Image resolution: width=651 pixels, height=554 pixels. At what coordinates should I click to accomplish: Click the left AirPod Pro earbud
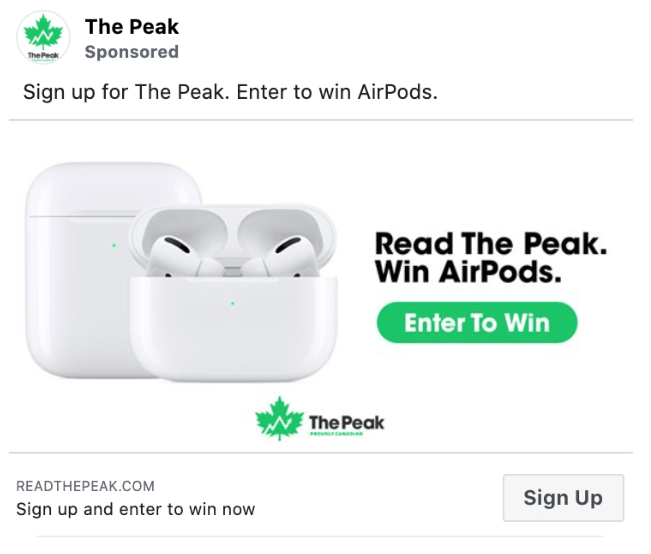172,255
